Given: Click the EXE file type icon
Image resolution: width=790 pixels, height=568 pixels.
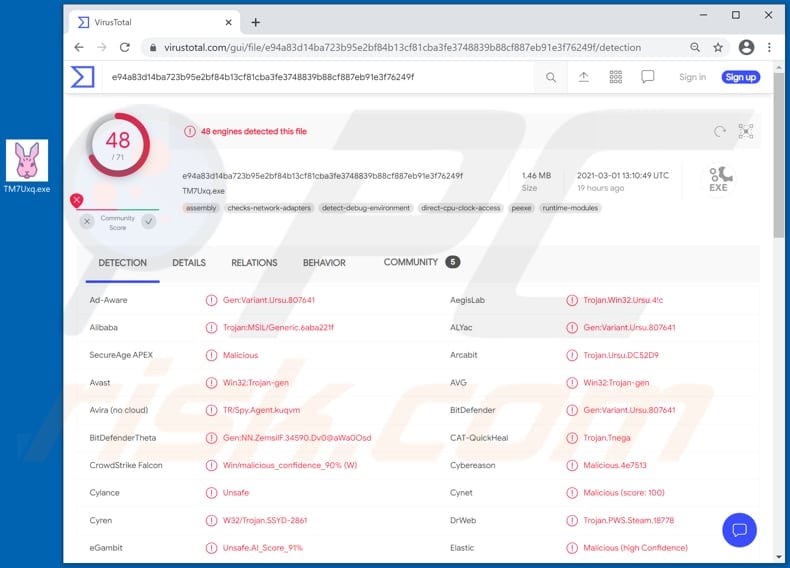Looking at the screenshot, I should (719, 179).
